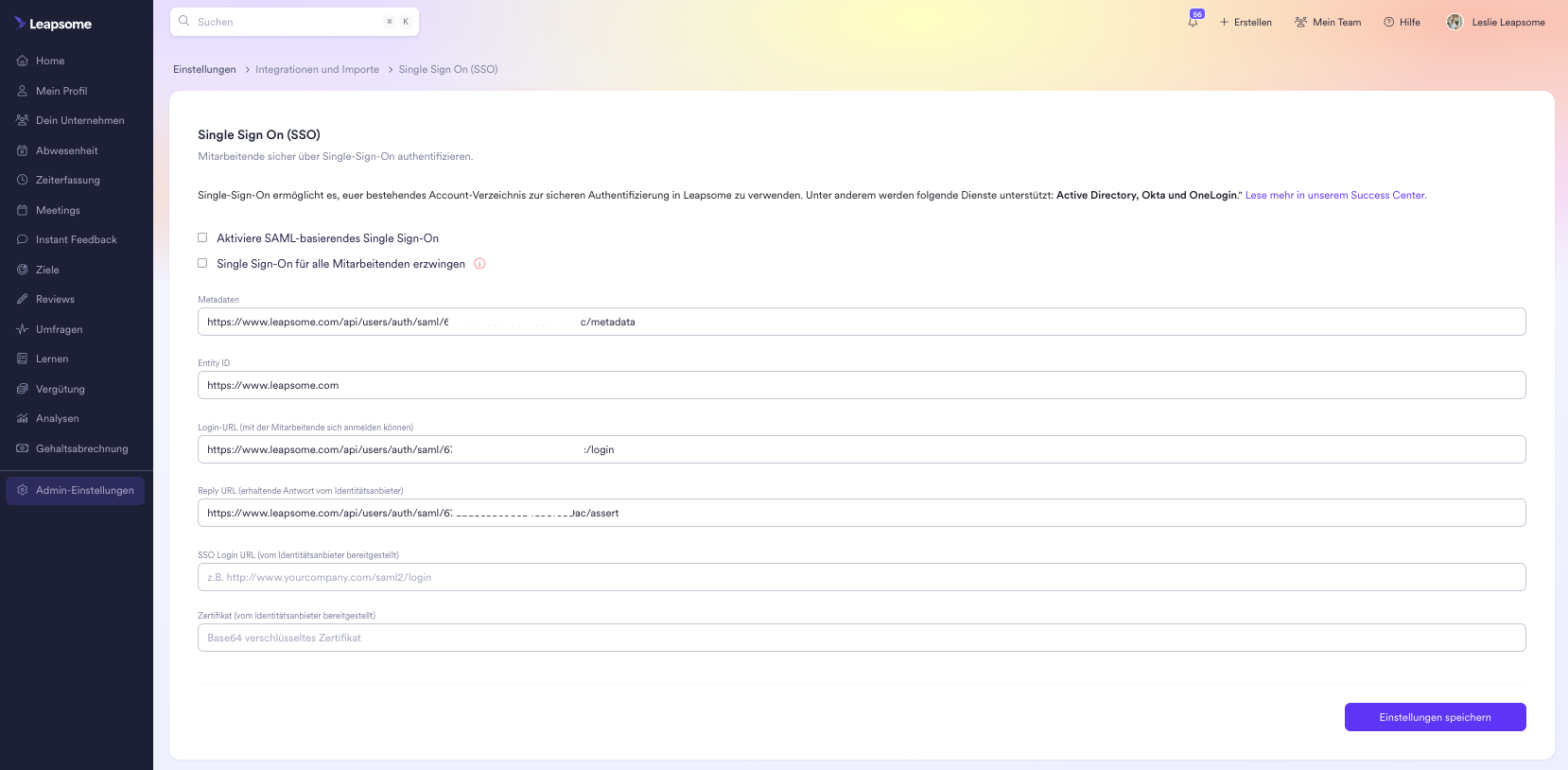Click the Hilfe question mark icon
1568x770 pixels.
click(x=1389, y=22)
